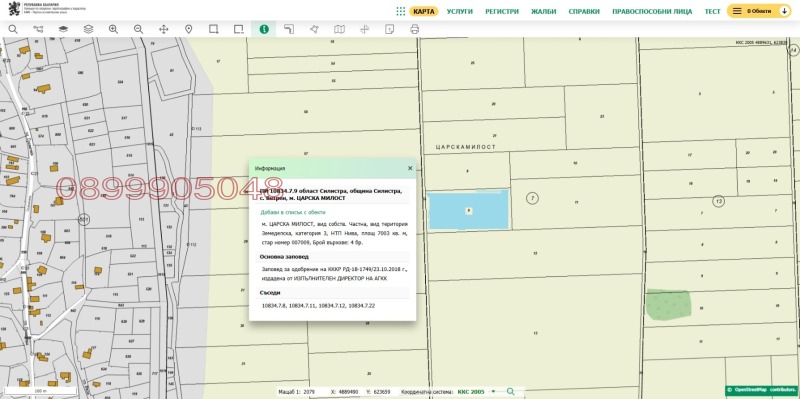
Task: Click the Bulgaria coat of arms logo
Action: tap(14, 8)
